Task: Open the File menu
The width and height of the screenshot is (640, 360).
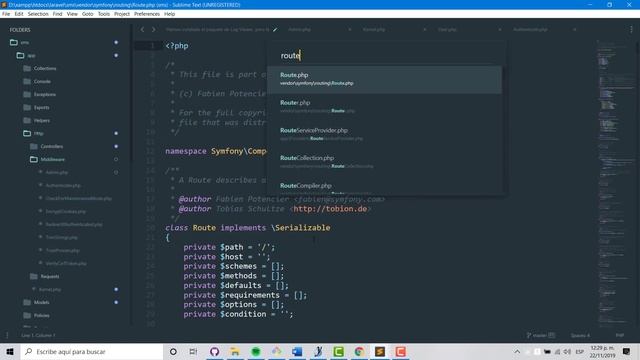Action: pos(6,14)
